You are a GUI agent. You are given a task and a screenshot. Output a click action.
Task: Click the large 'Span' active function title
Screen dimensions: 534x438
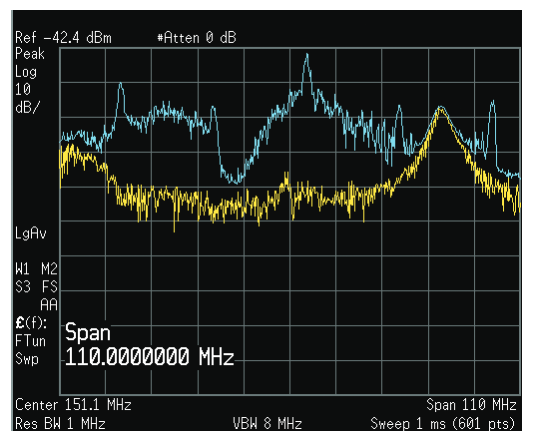tap(88, 332)
